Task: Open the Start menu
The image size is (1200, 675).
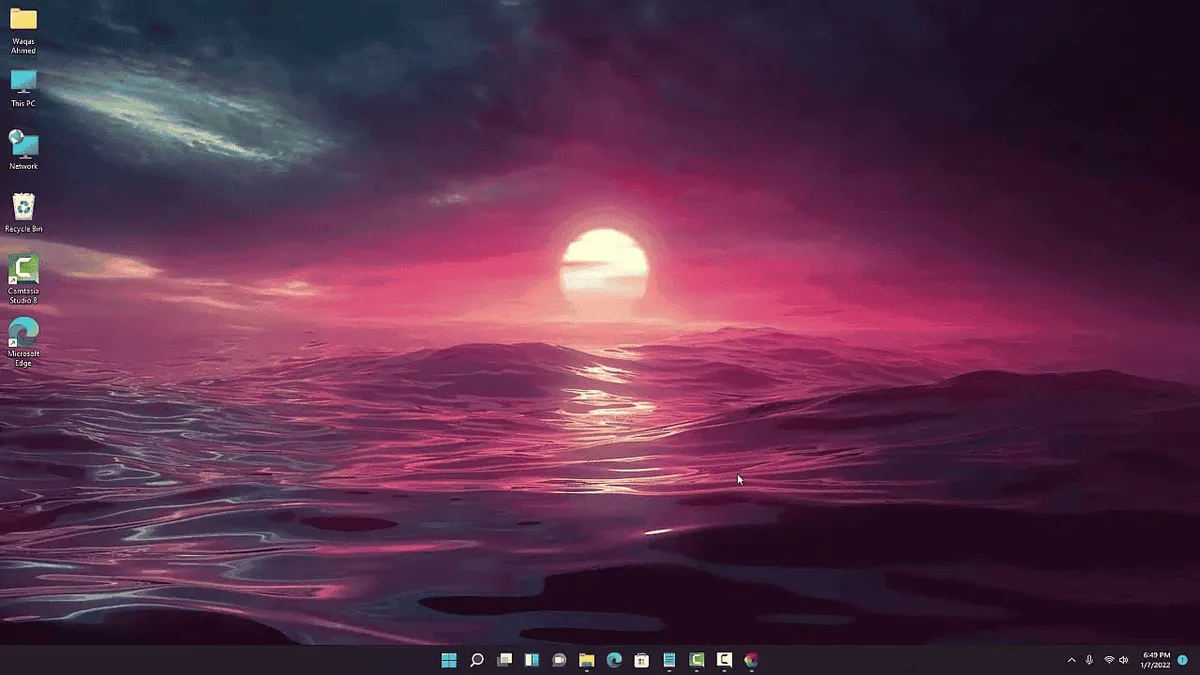Action: click(x=450, y=661)
